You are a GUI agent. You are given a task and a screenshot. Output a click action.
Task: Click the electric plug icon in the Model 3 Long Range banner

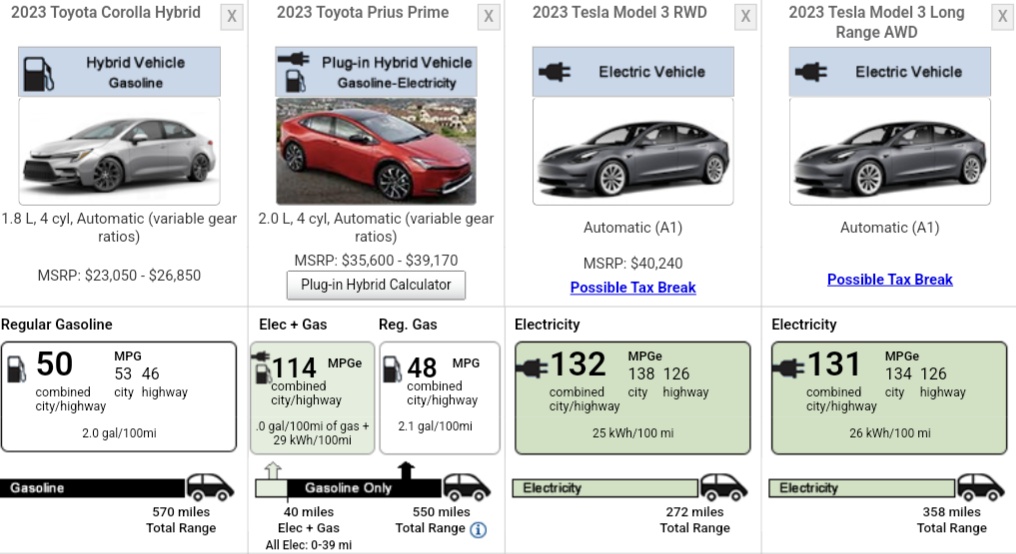point(811,72)
